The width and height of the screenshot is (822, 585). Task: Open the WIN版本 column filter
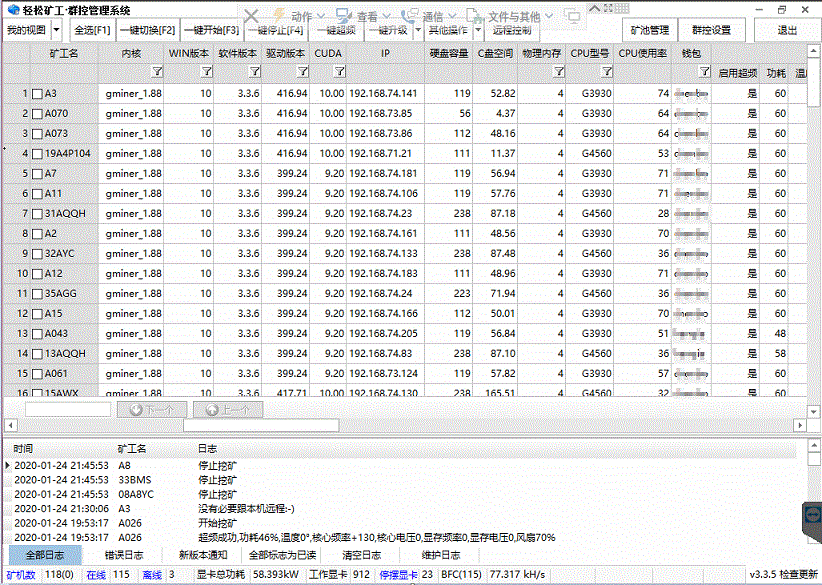click(x=207, y=72)
